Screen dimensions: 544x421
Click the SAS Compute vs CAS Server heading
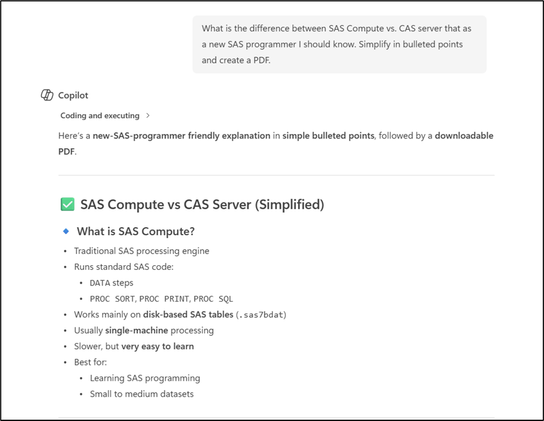click(202, 204)
